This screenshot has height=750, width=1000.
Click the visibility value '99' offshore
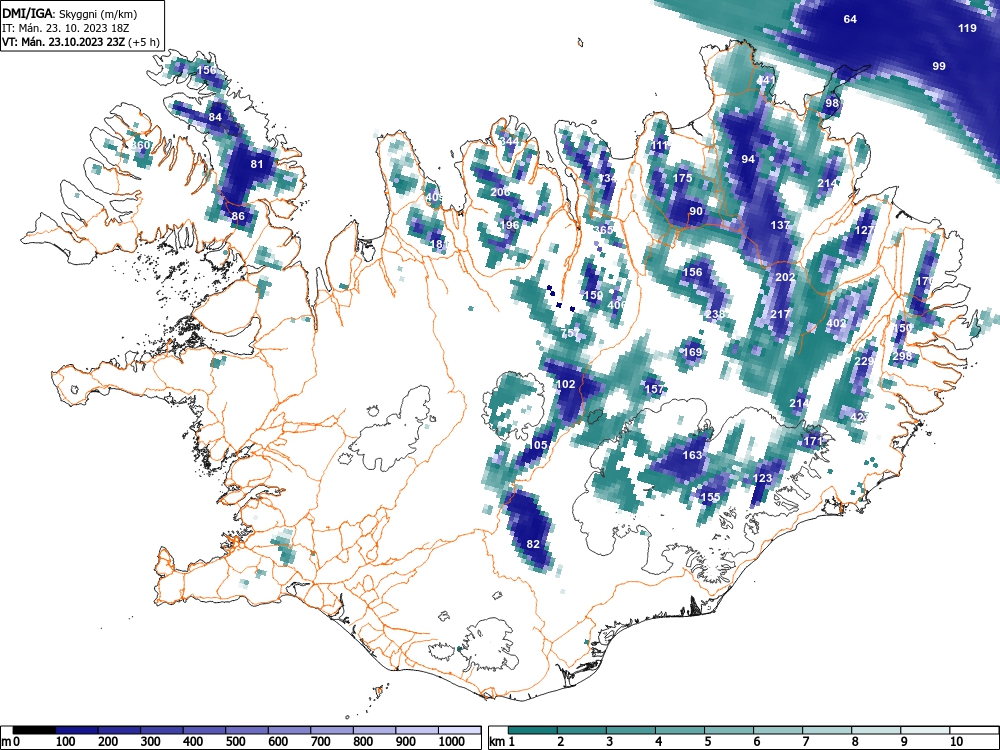coord(939,66)
